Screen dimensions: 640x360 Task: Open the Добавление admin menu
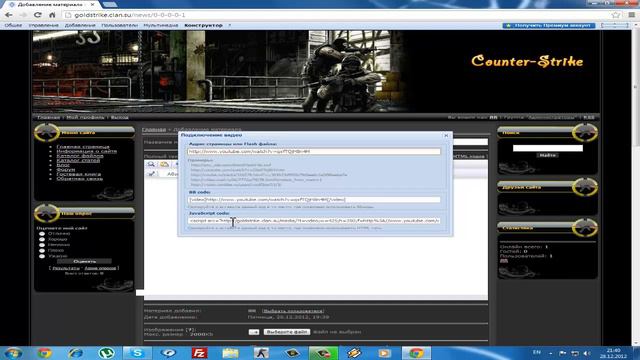click(x=80, y=25)
